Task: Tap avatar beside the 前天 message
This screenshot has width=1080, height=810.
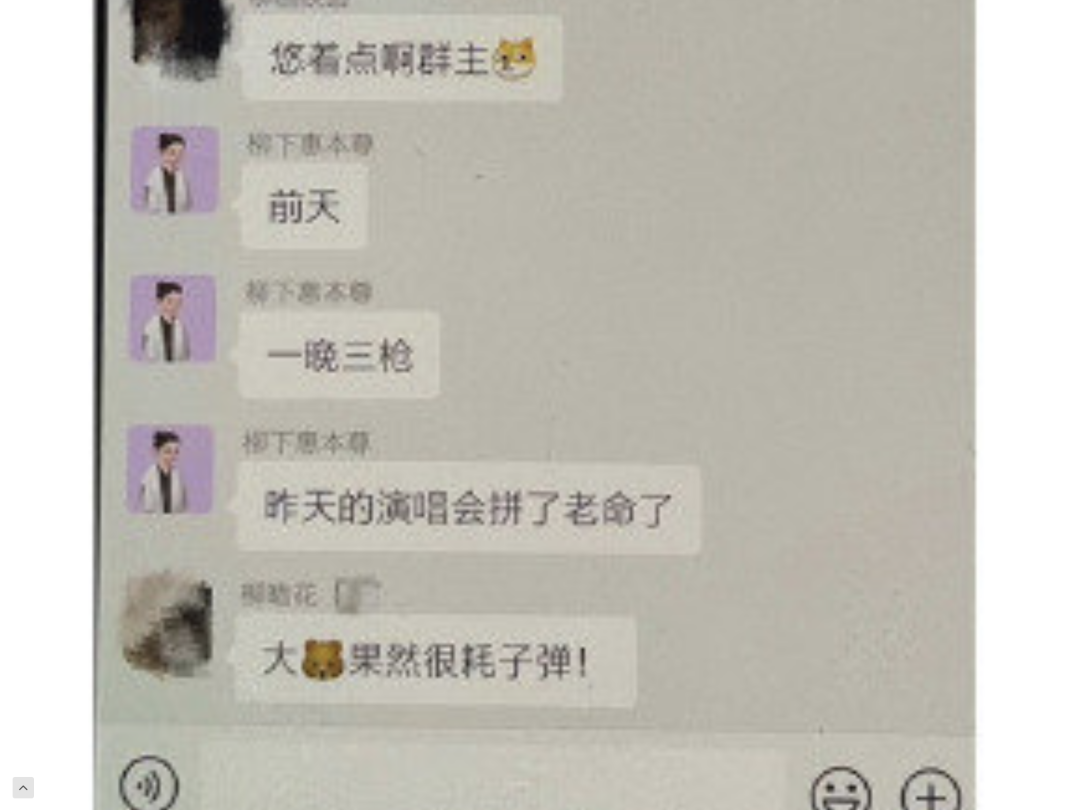Action: [x=174, y=169]
